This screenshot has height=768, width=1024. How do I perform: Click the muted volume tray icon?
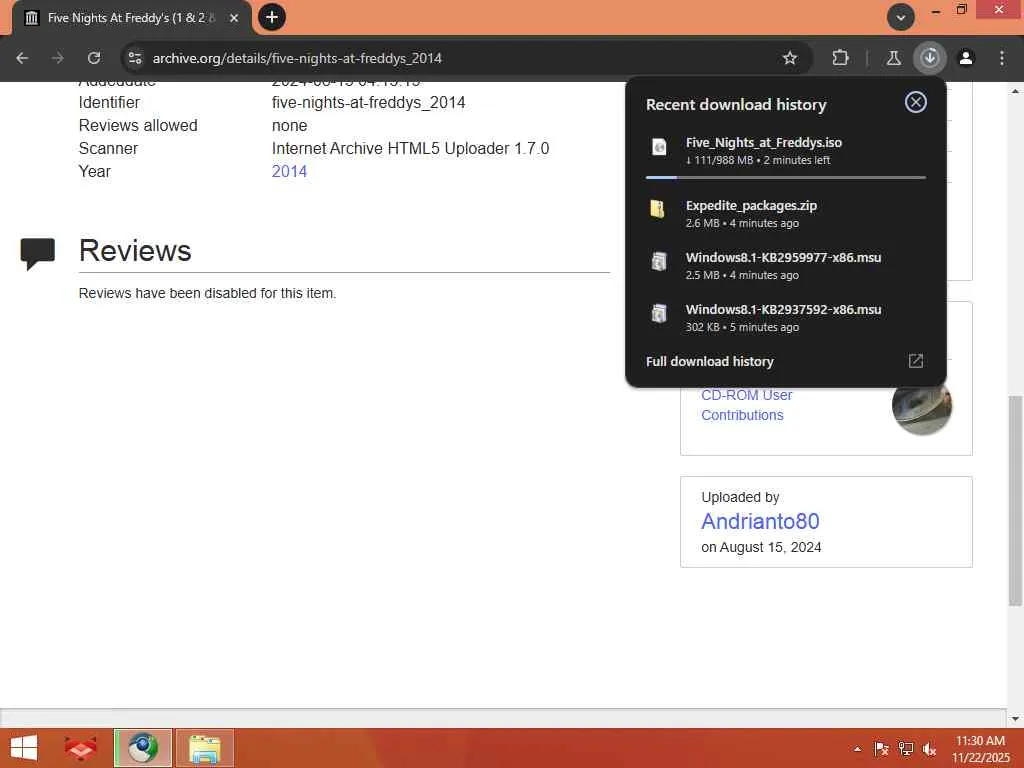(x=929, y=749)
